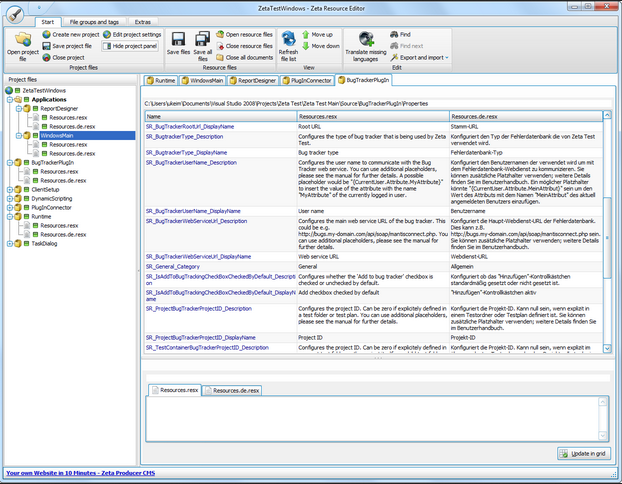Create new project
This screenshot has height=484, width=622.
pos(71,35)
